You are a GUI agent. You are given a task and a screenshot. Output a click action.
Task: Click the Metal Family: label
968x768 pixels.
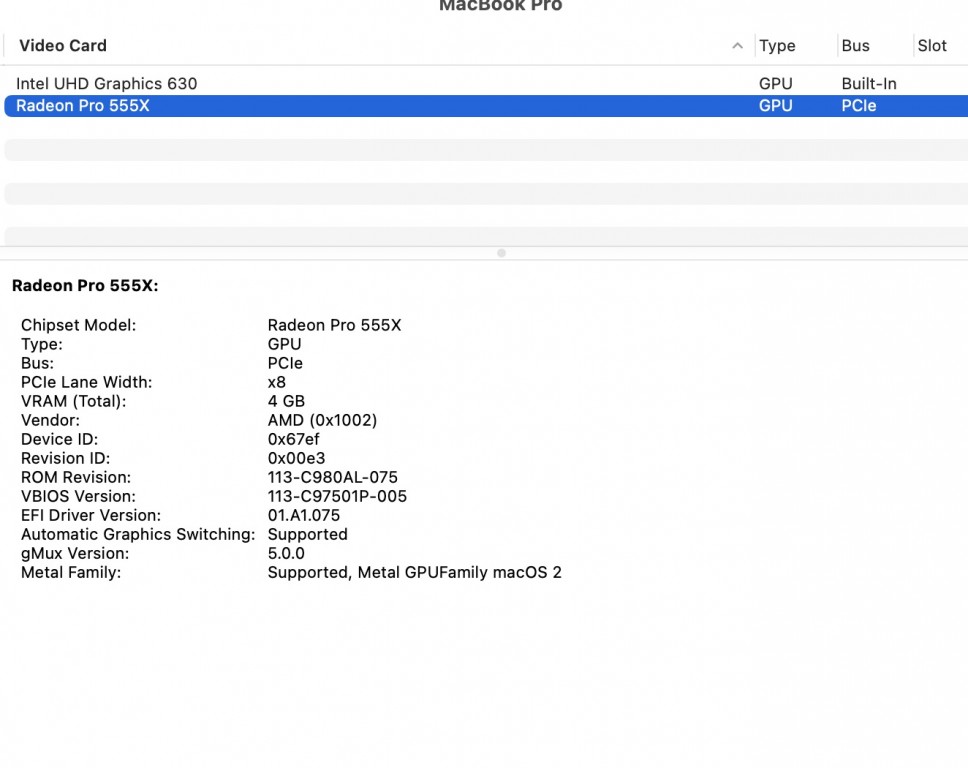[71, 573]
